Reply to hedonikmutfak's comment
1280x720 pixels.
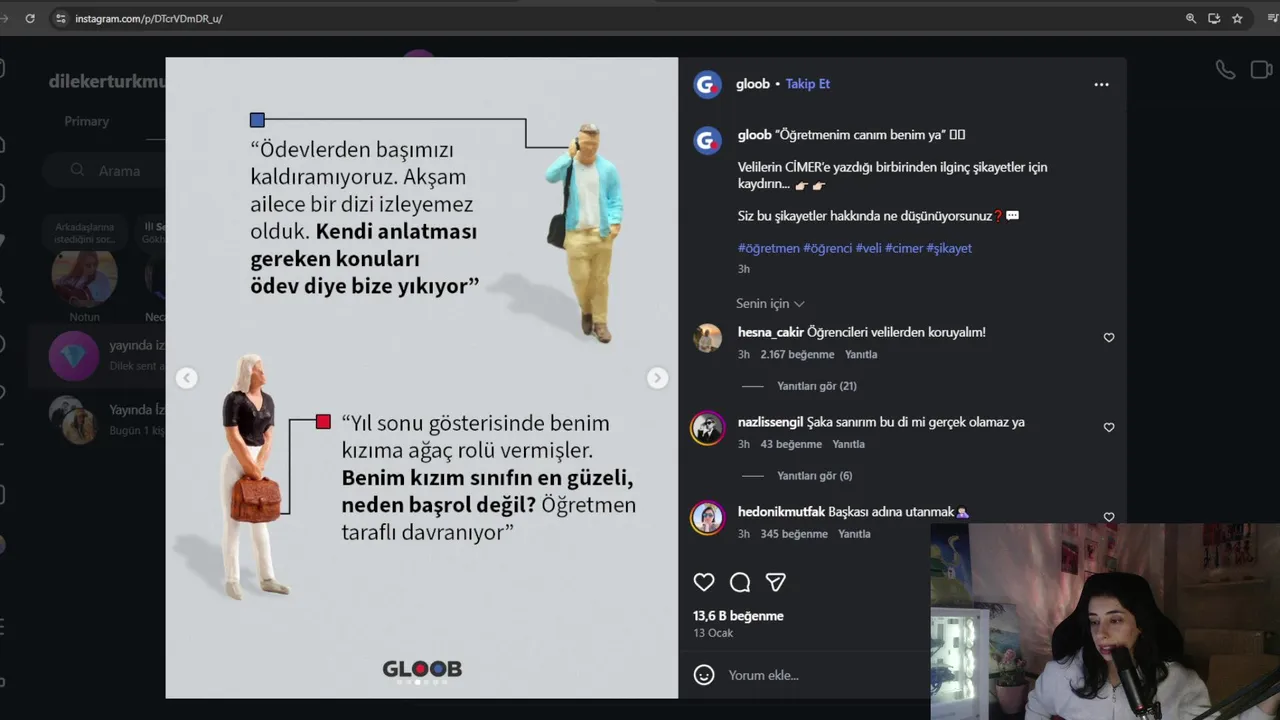(x=854, y=534)
